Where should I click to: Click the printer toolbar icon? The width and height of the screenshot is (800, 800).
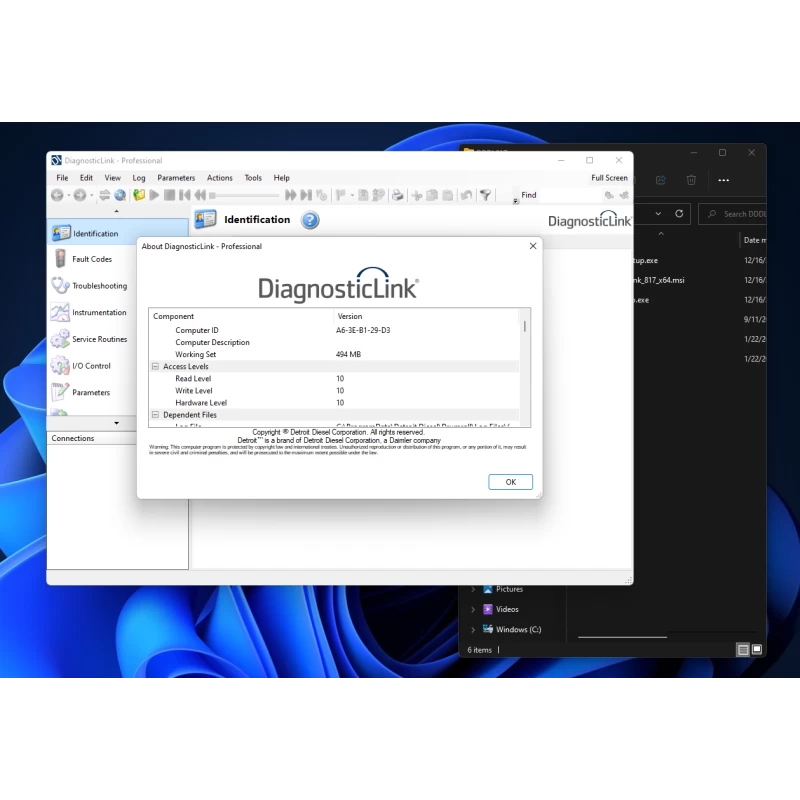[x=397, y=195]
